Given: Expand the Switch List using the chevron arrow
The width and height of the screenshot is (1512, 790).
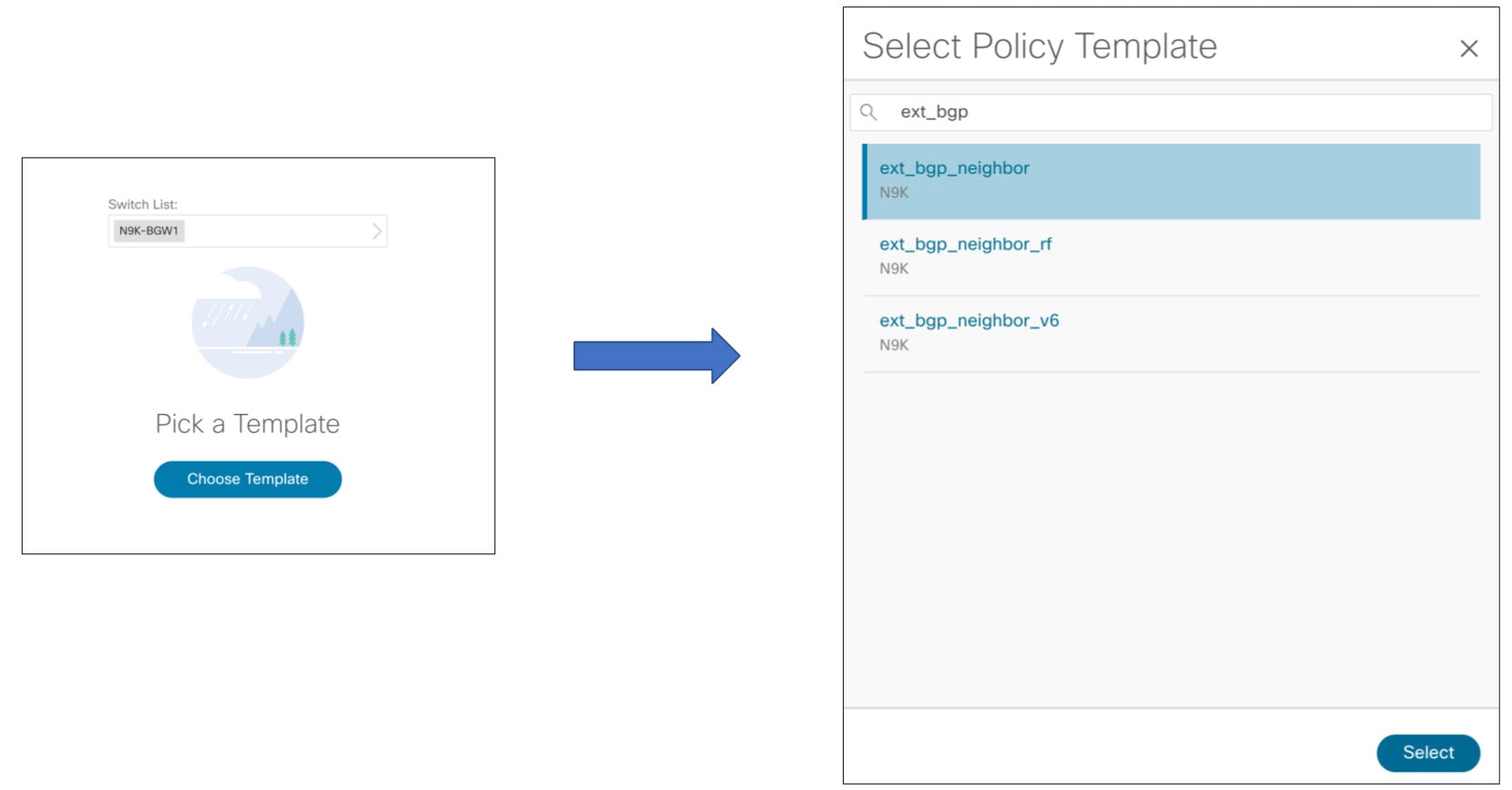Looking at the screenshot, I should pos(375,230).
